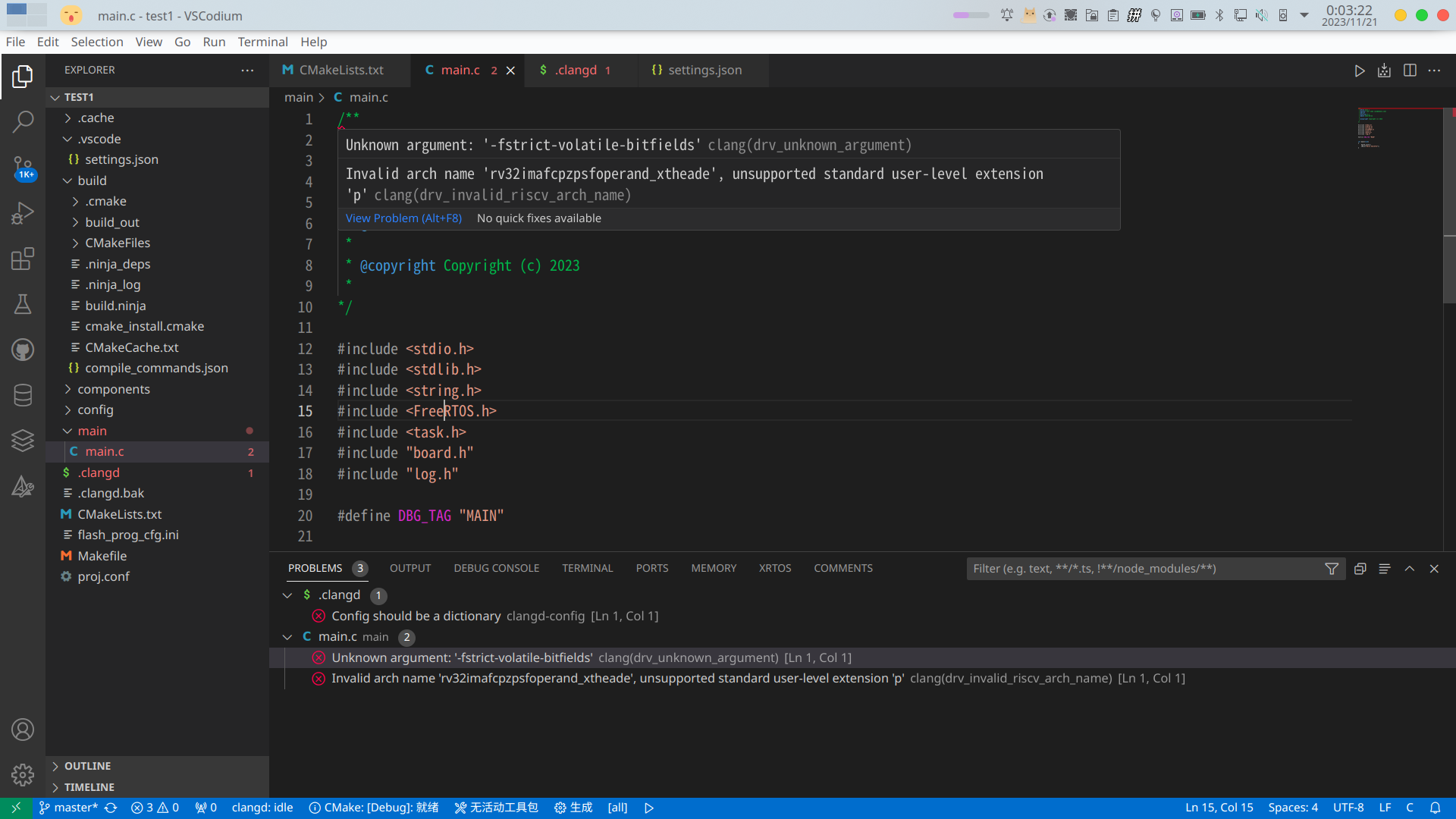Click the filter funnel in Problems panel
1456x819 pixels.
1332,569
